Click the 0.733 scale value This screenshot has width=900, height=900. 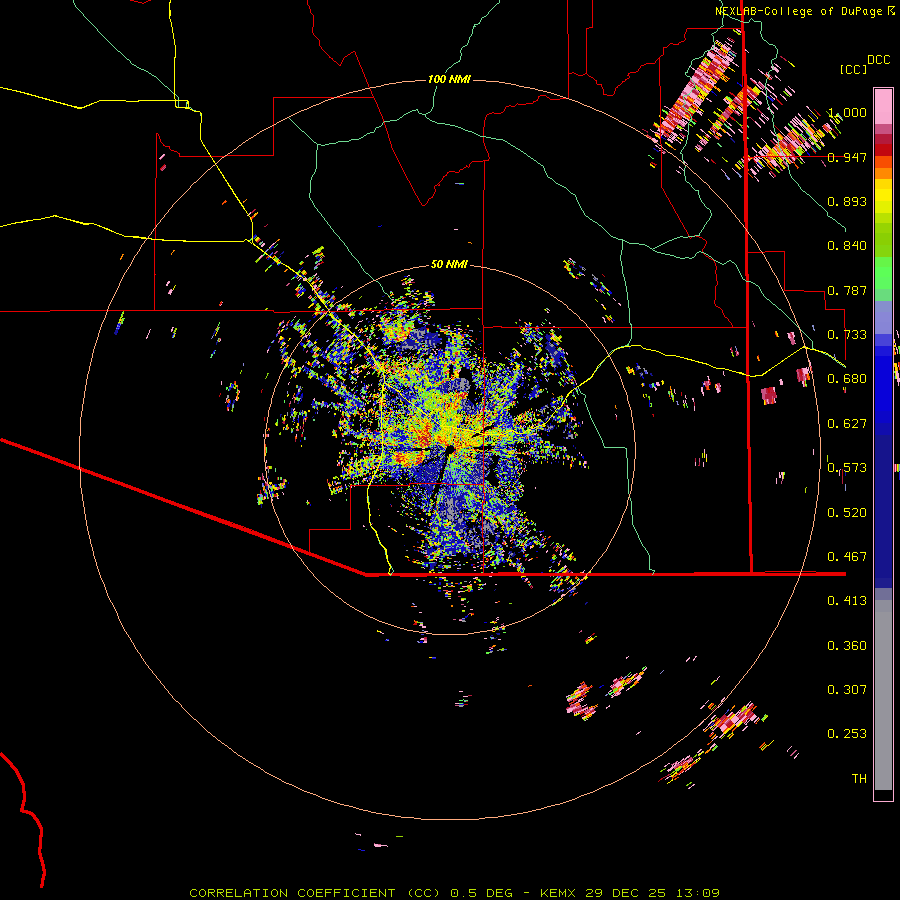click(847, 335)
